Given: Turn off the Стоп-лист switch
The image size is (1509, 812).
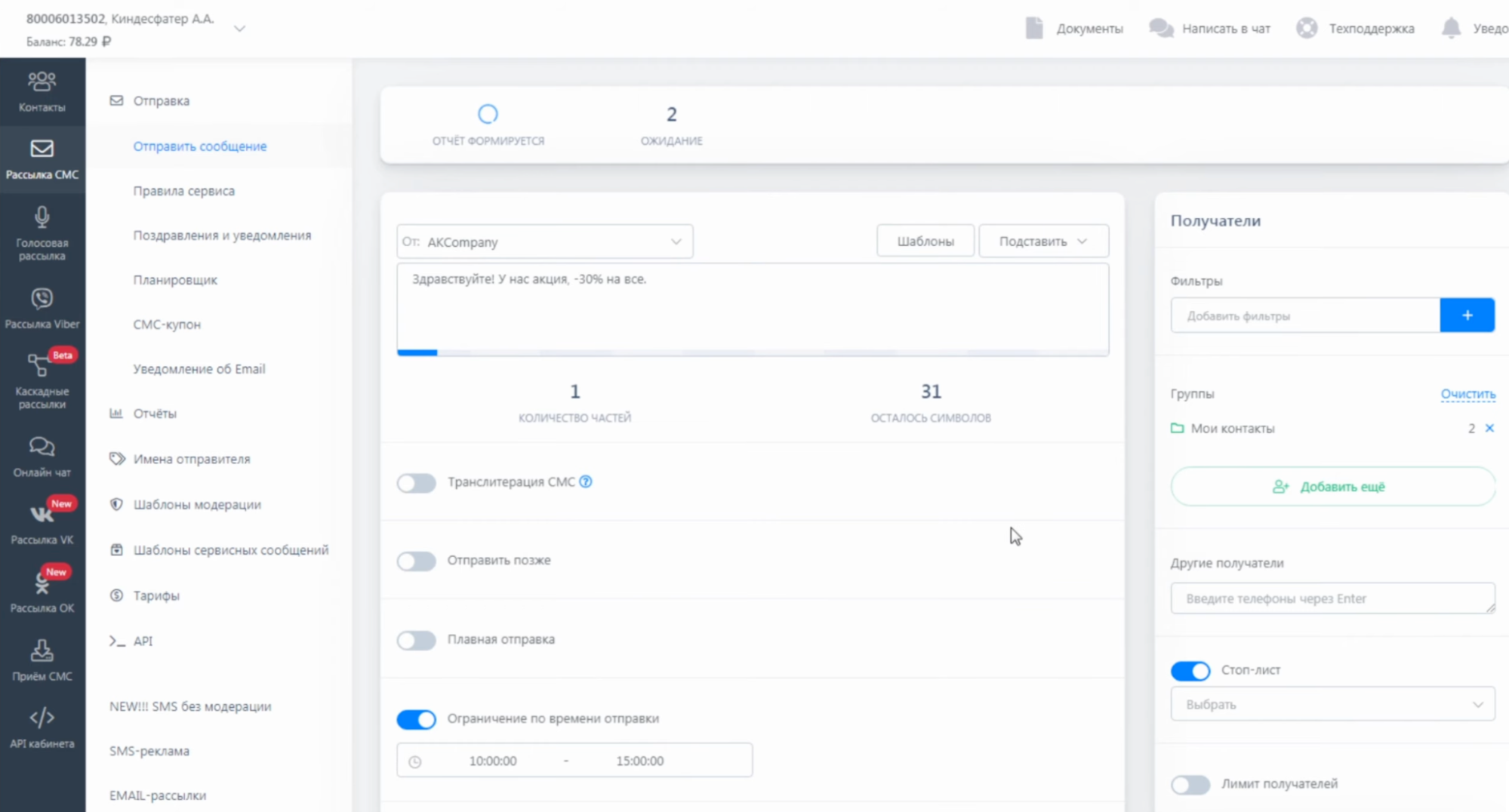Looking at the screenshot, I should [1190, 671].
